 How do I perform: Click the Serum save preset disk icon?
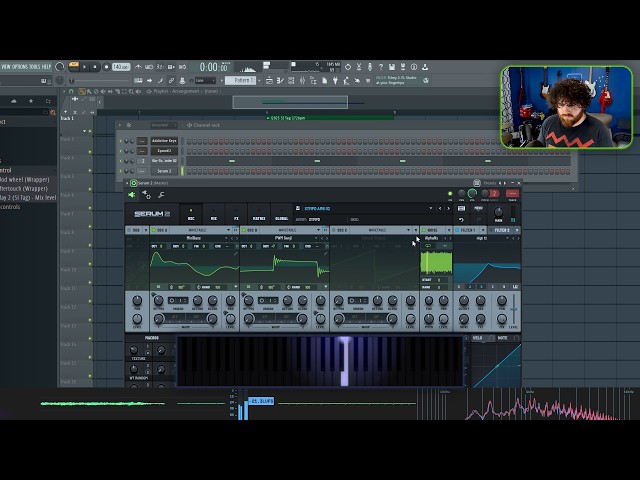tap(298, 209)
